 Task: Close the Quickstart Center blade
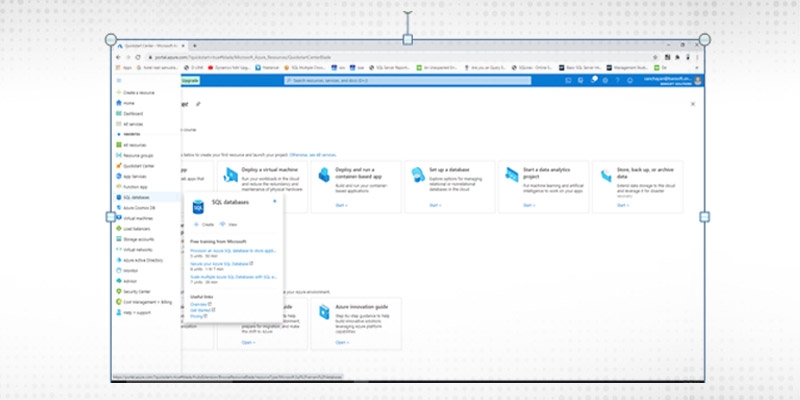(693, 104)
